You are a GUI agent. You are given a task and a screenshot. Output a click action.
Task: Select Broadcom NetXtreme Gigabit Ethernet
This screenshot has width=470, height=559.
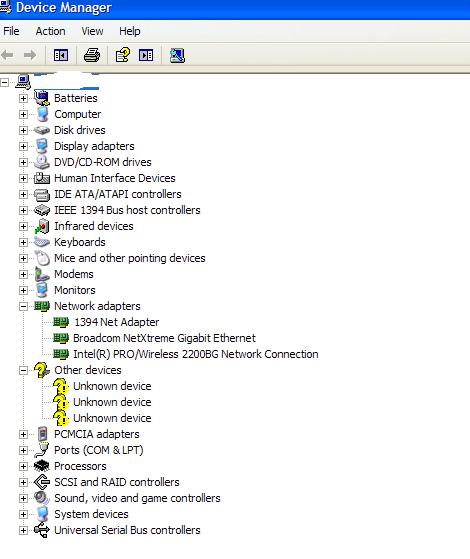pos(164,338)
